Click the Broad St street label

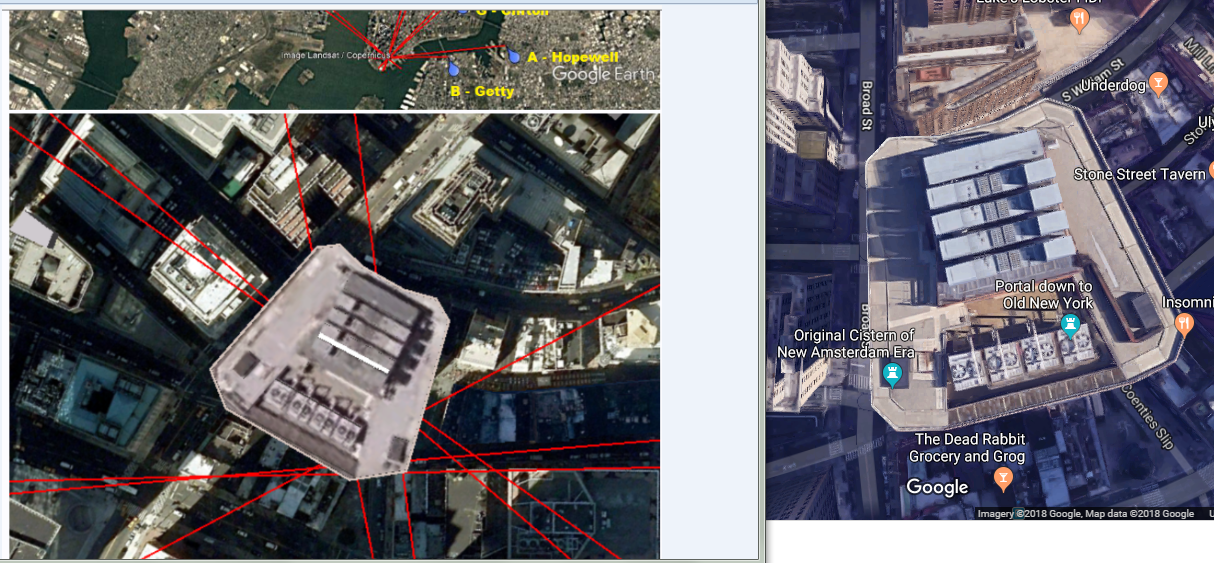867,103
